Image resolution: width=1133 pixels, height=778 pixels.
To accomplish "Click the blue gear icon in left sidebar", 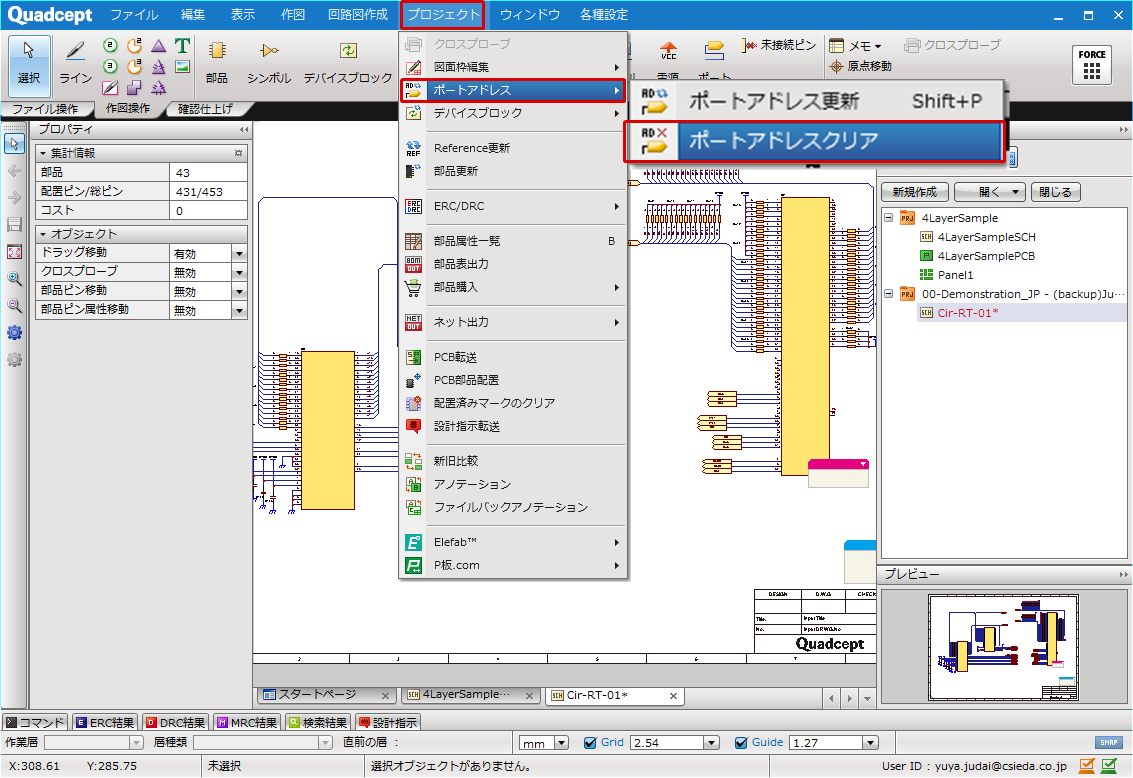I will point(14,332).
